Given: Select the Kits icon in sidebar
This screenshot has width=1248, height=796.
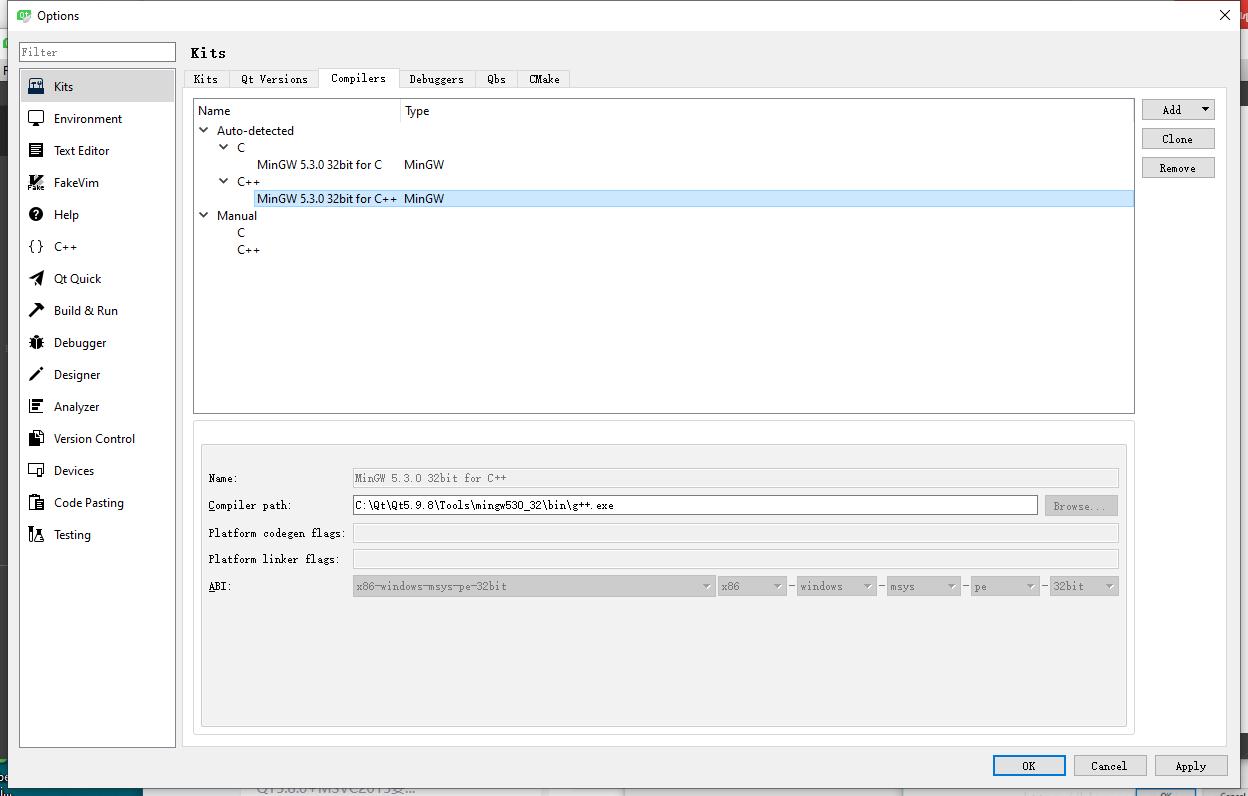Looking at the screenshot, I should point(37,87).
